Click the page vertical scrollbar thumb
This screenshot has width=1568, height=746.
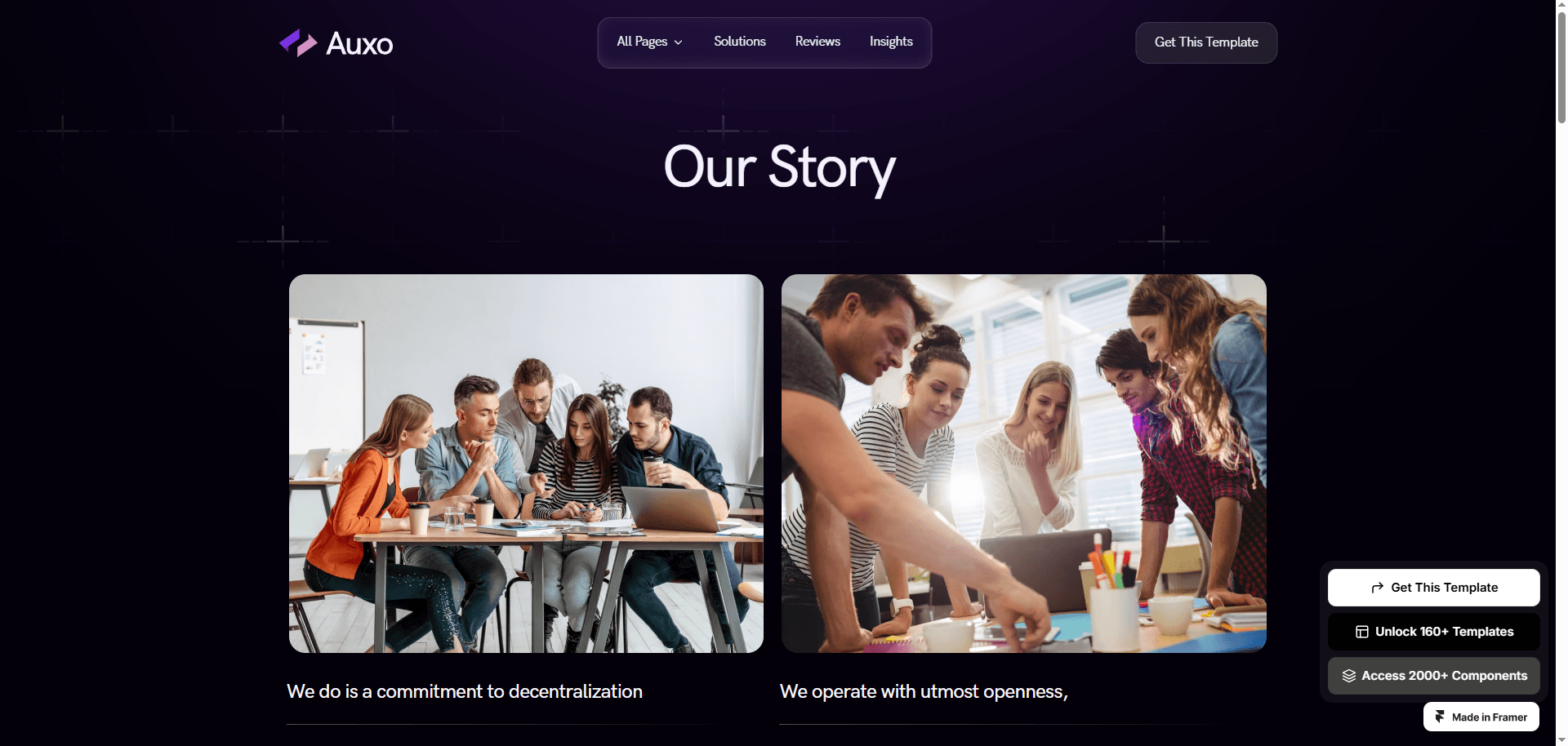click(1561, 67)
